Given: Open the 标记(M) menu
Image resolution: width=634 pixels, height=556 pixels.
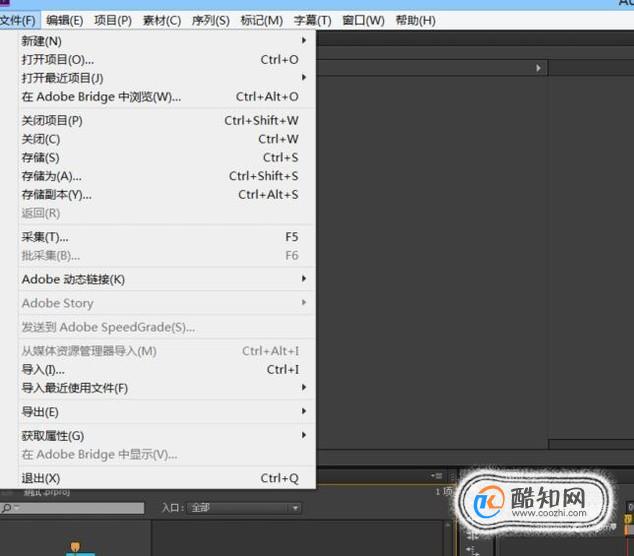Looking at the screenshot, I should [x=262, y=20].
